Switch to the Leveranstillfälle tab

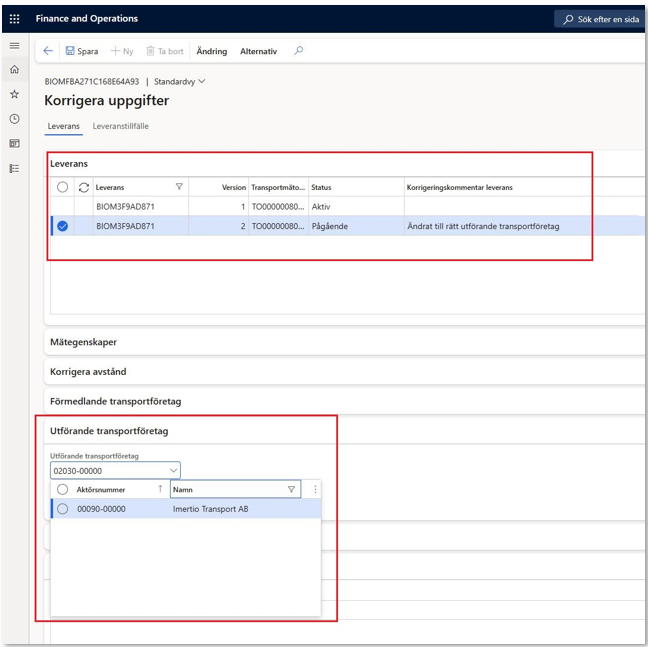click(120, 126)
